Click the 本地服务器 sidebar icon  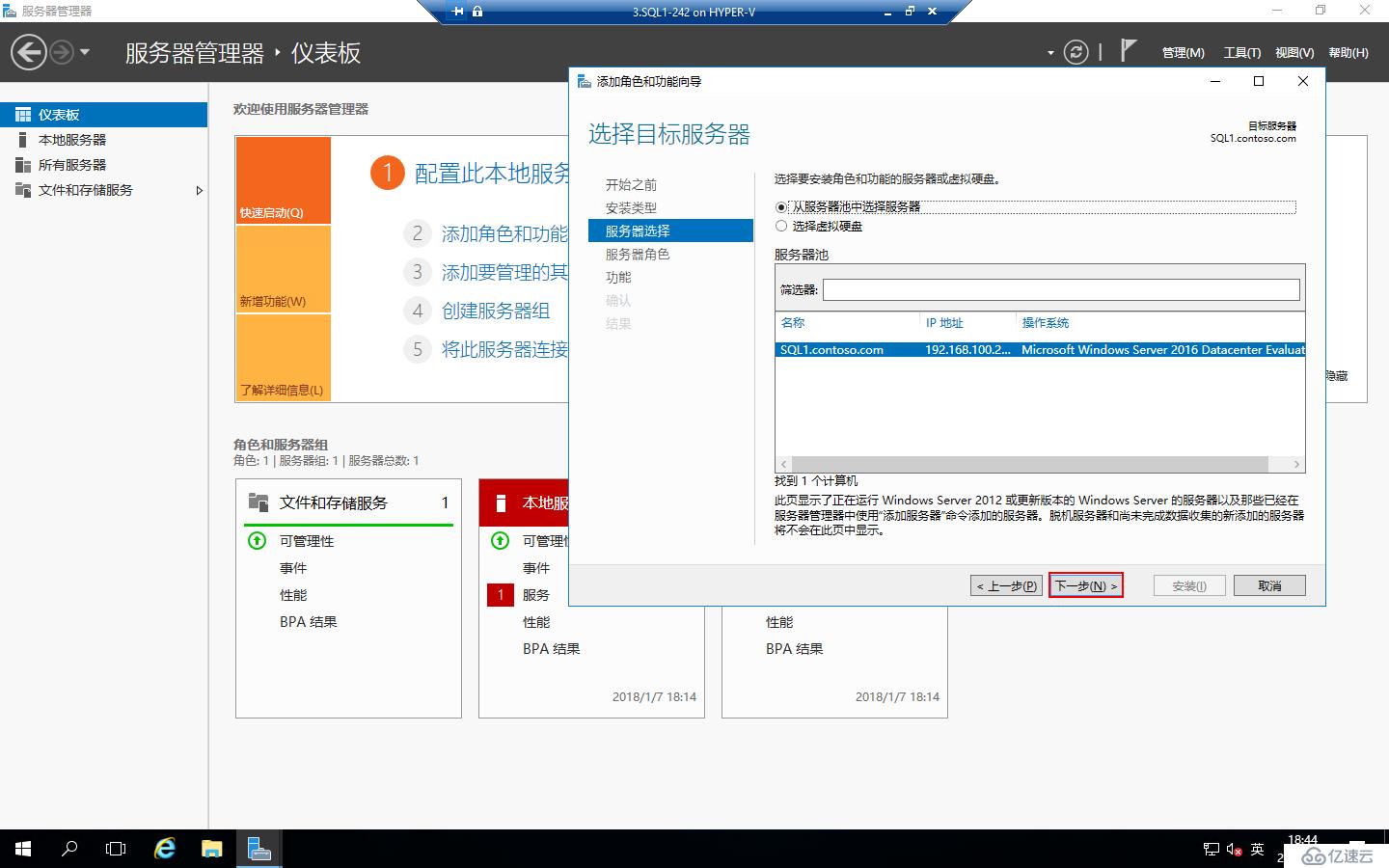(23, 140)
